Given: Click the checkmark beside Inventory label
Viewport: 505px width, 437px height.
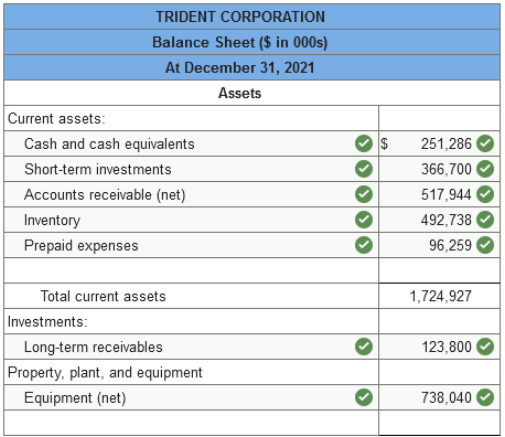Looking at the screenshot, I should 364,220.
